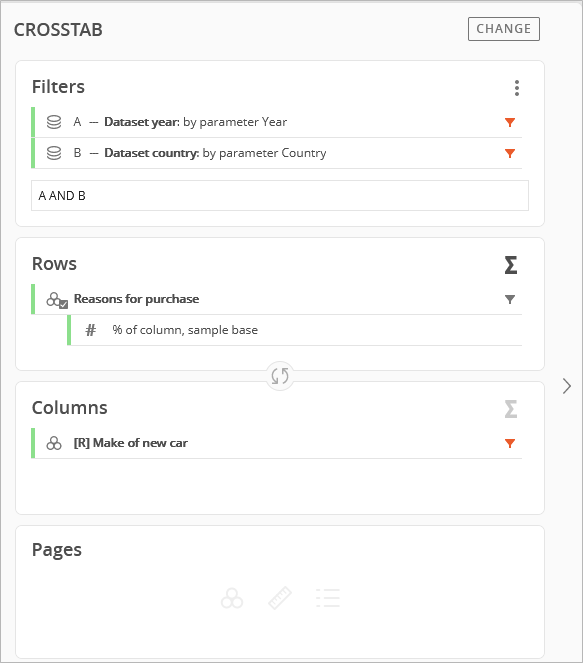Toggle Rows totals with the Sigma icon
This screenshot has height=663, width=583.
[x=511, y=265]
